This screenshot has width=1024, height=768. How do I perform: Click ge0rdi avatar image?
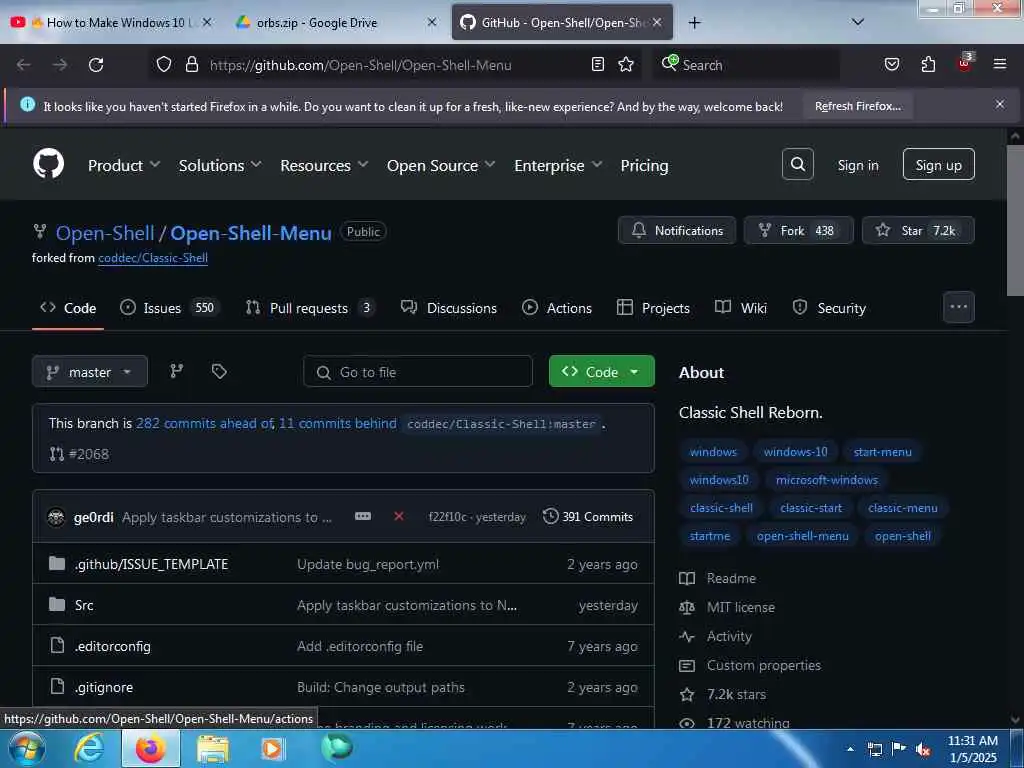(x=56, y=517)
